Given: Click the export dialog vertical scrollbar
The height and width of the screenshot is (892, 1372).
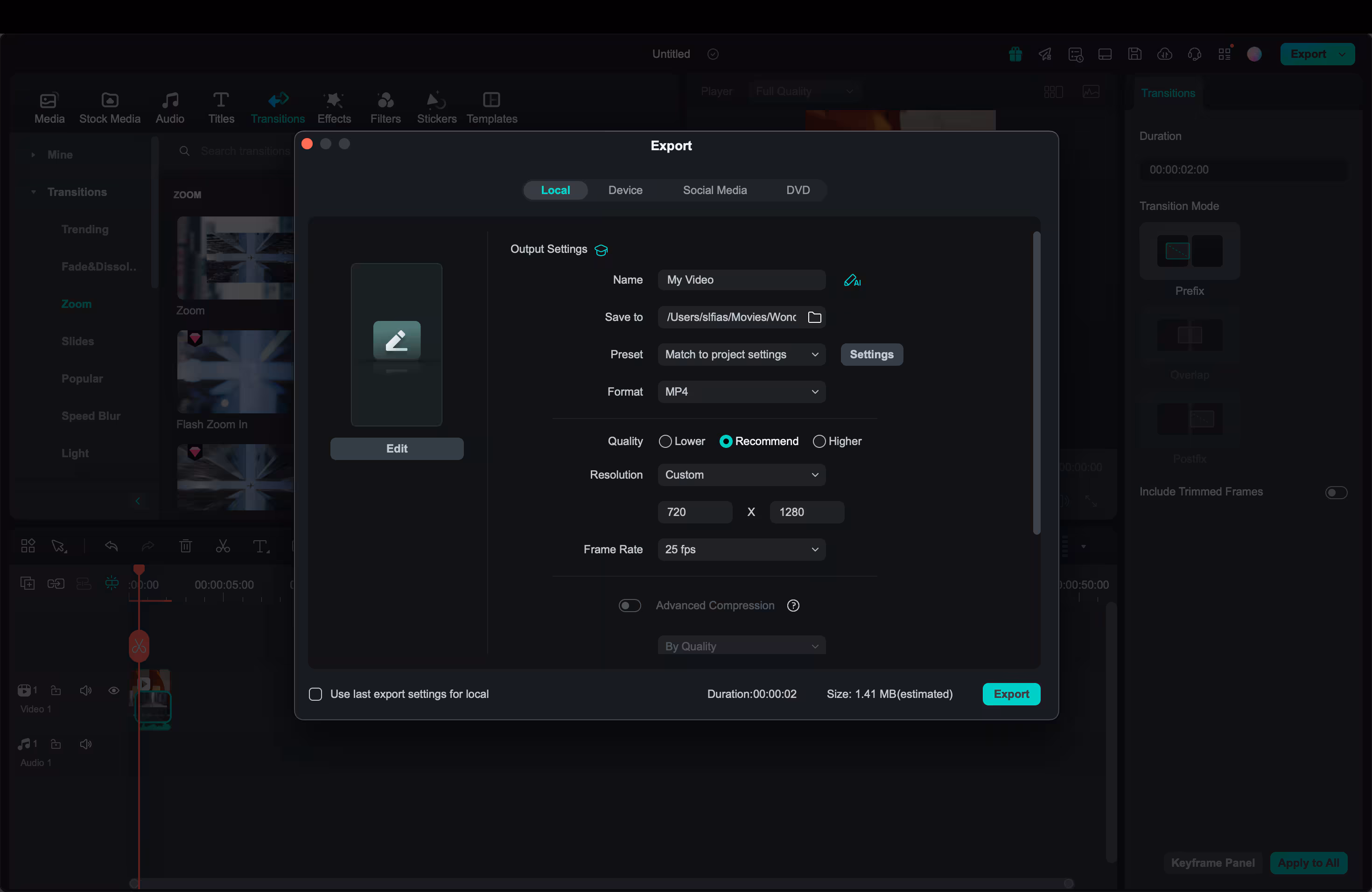Looking at the screenshot, I should [x=1036, y=383].
